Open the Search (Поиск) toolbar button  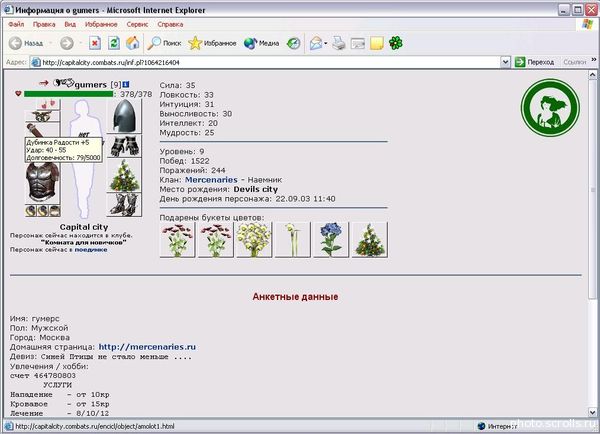[x=165, y=43]
